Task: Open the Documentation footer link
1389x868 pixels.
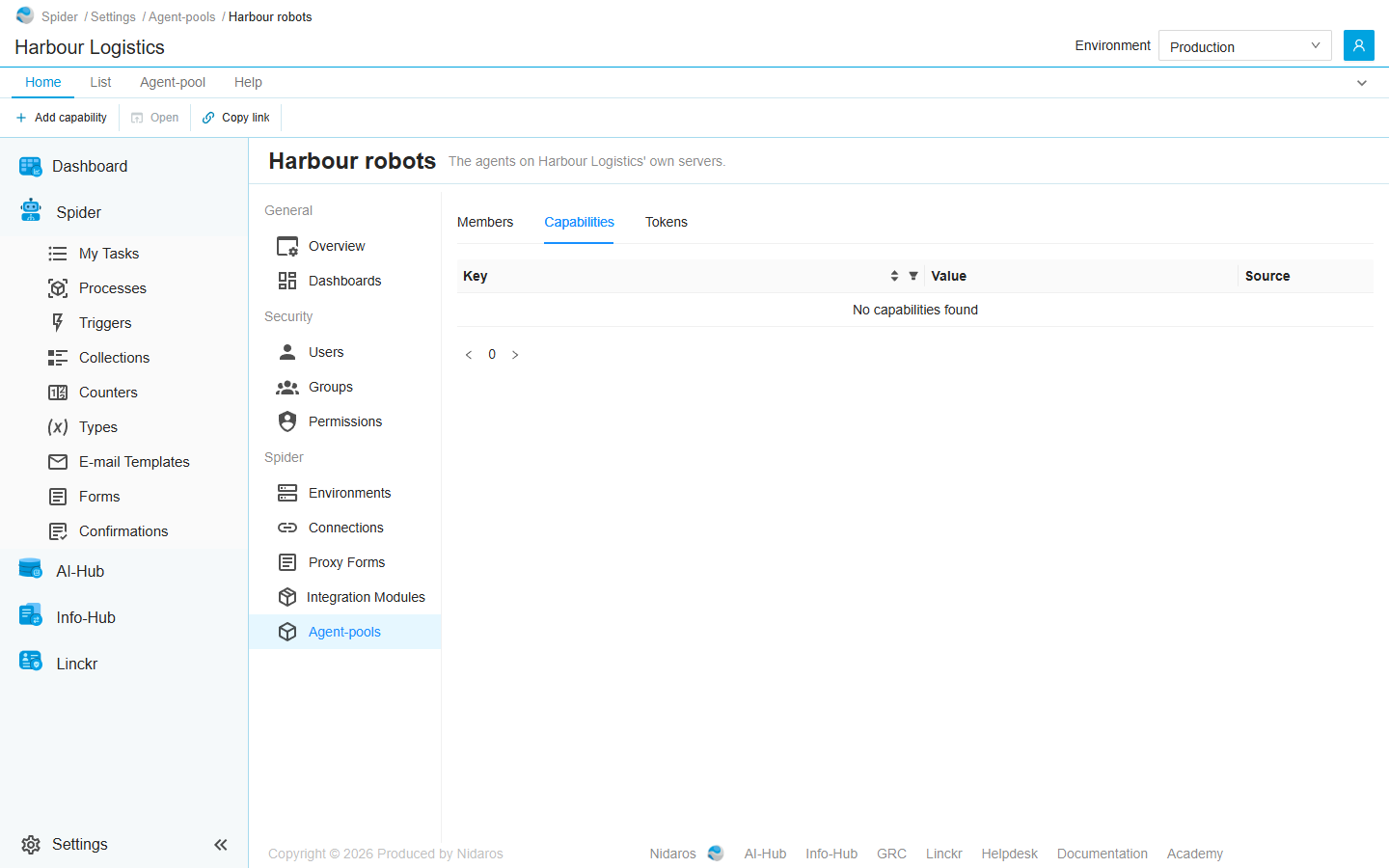Action: coord(1103,854)
